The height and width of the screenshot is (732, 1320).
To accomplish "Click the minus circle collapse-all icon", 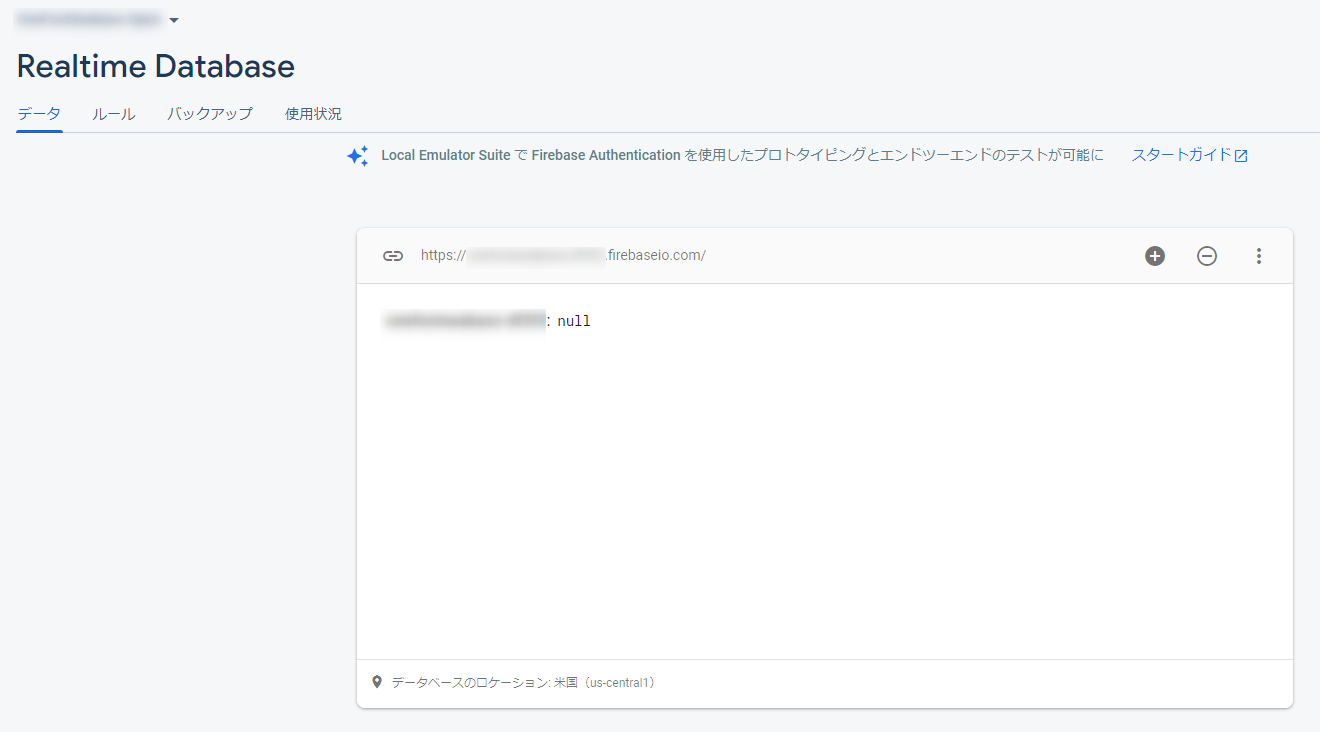I will [1207, 256].
